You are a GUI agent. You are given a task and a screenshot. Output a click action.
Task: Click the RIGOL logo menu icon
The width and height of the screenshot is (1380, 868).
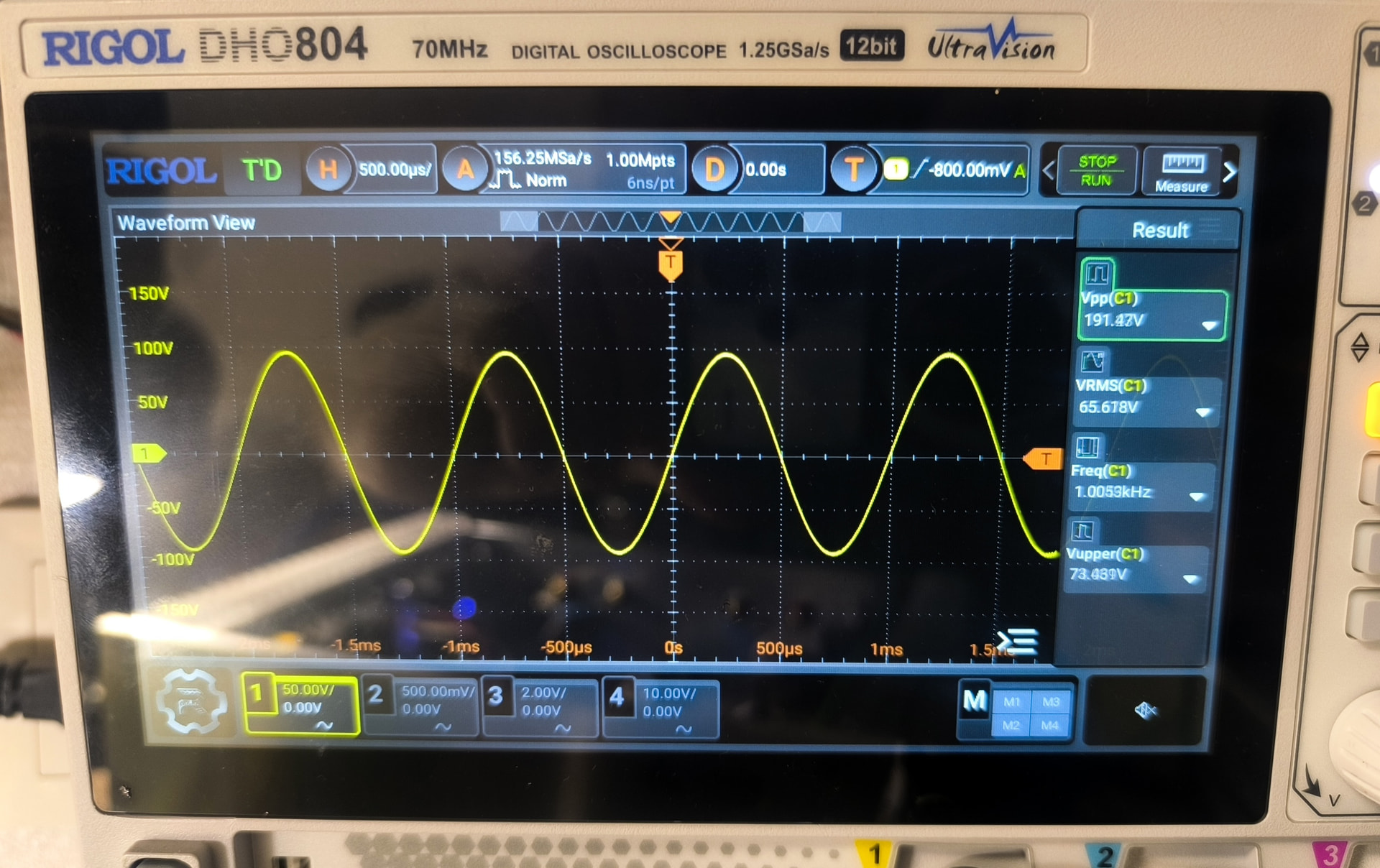162,171
